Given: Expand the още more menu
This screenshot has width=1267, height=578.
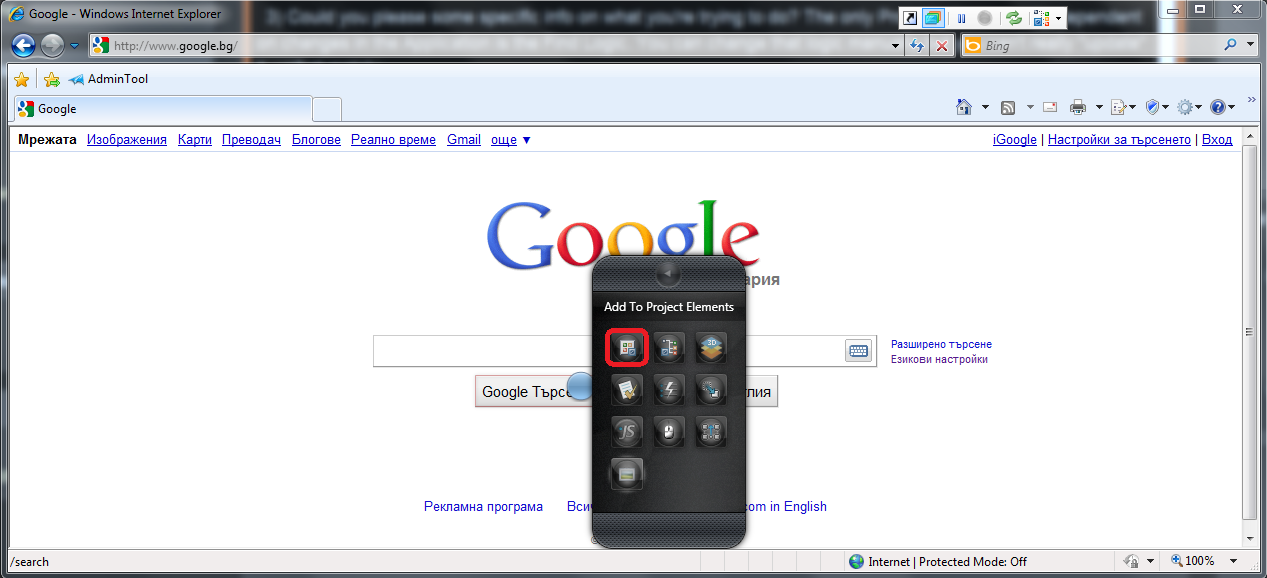Looking at the screenshot, I should coord(510,140).
